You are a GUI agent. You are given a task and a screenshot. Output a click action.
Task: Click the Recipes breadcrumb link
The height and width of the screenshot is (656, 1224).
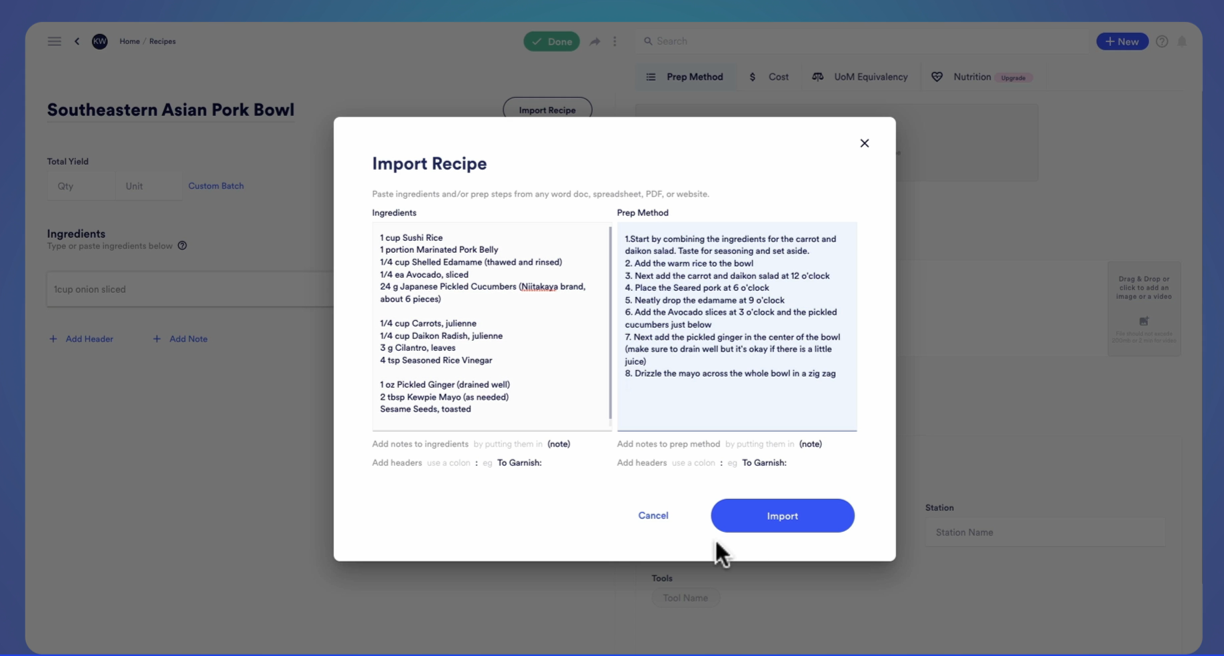(162, 41)
